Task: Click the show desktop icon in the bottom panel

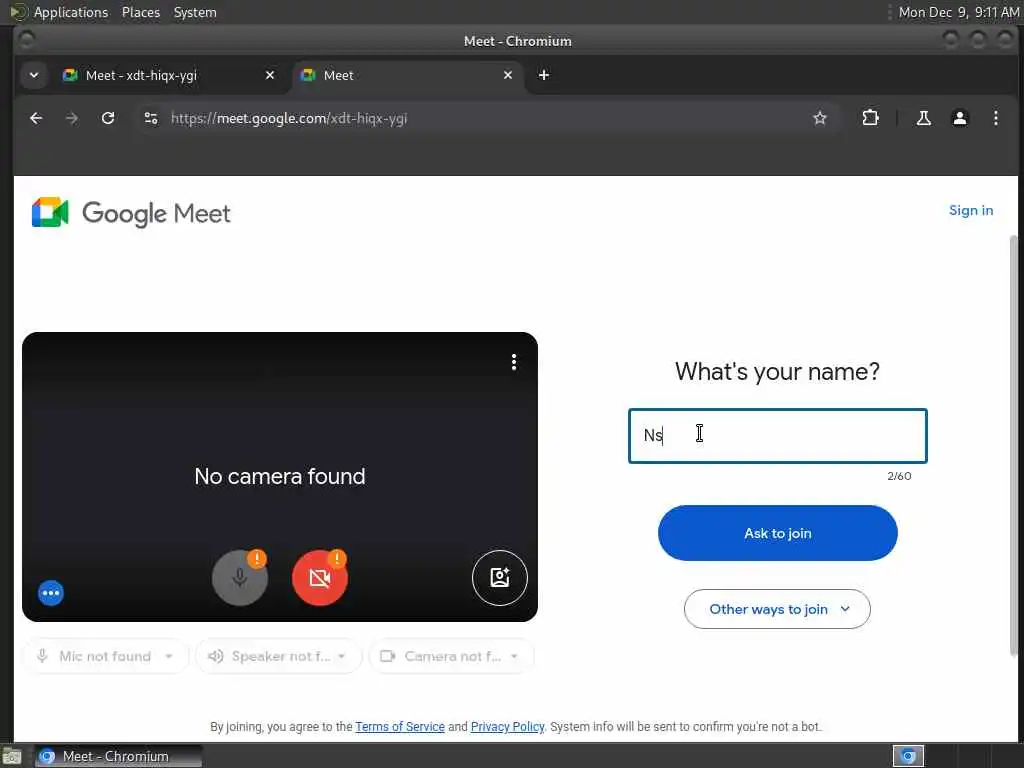Action: [x=11, y=757]
